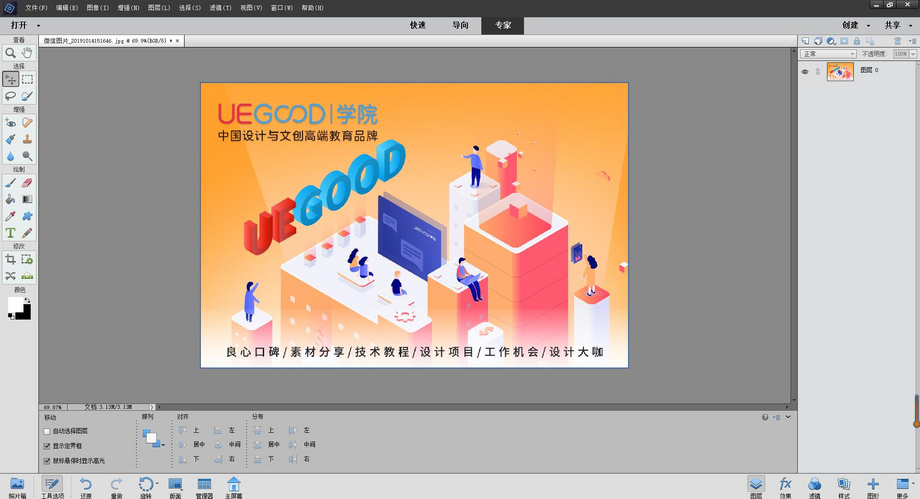The width and height of the screenshot is (920, 499).
Task: Uncheck 显示定界框 checkbox
Action: coord(47,446)
